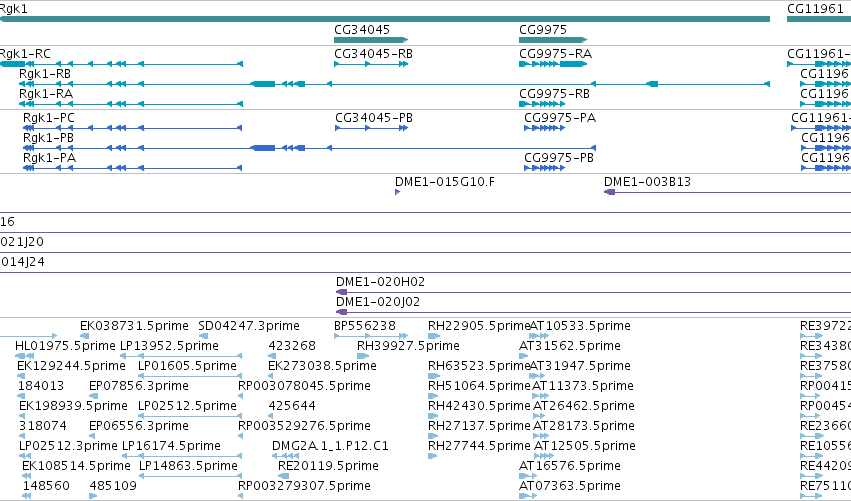
Task: Click the DMG2A.1_1.P12.C1 EST label
Action: click(331, 446)
